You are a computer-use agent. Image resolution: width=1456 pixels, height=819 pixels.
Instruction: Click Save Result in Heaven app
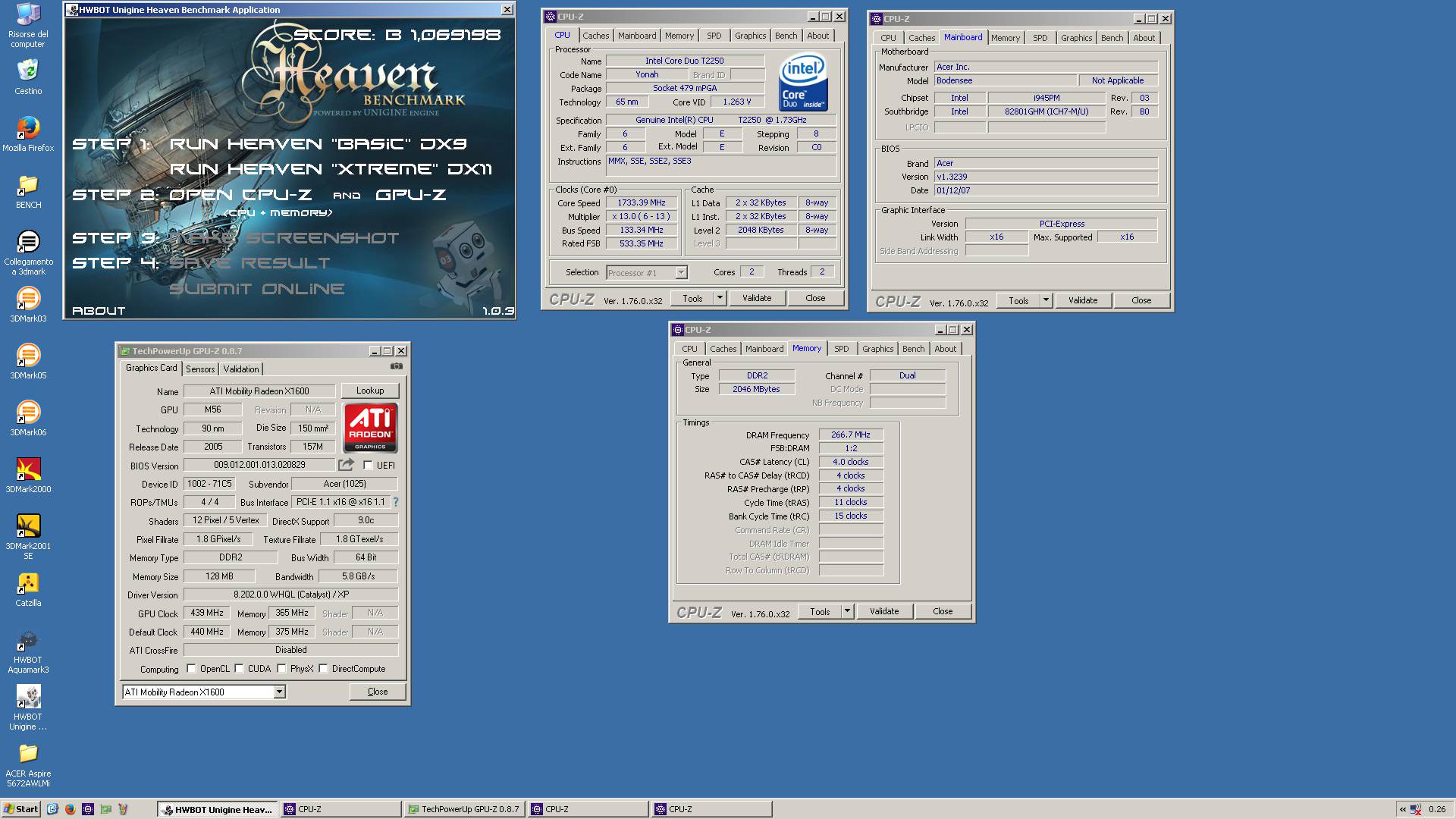pyautogui.click(x=249, y=263)
